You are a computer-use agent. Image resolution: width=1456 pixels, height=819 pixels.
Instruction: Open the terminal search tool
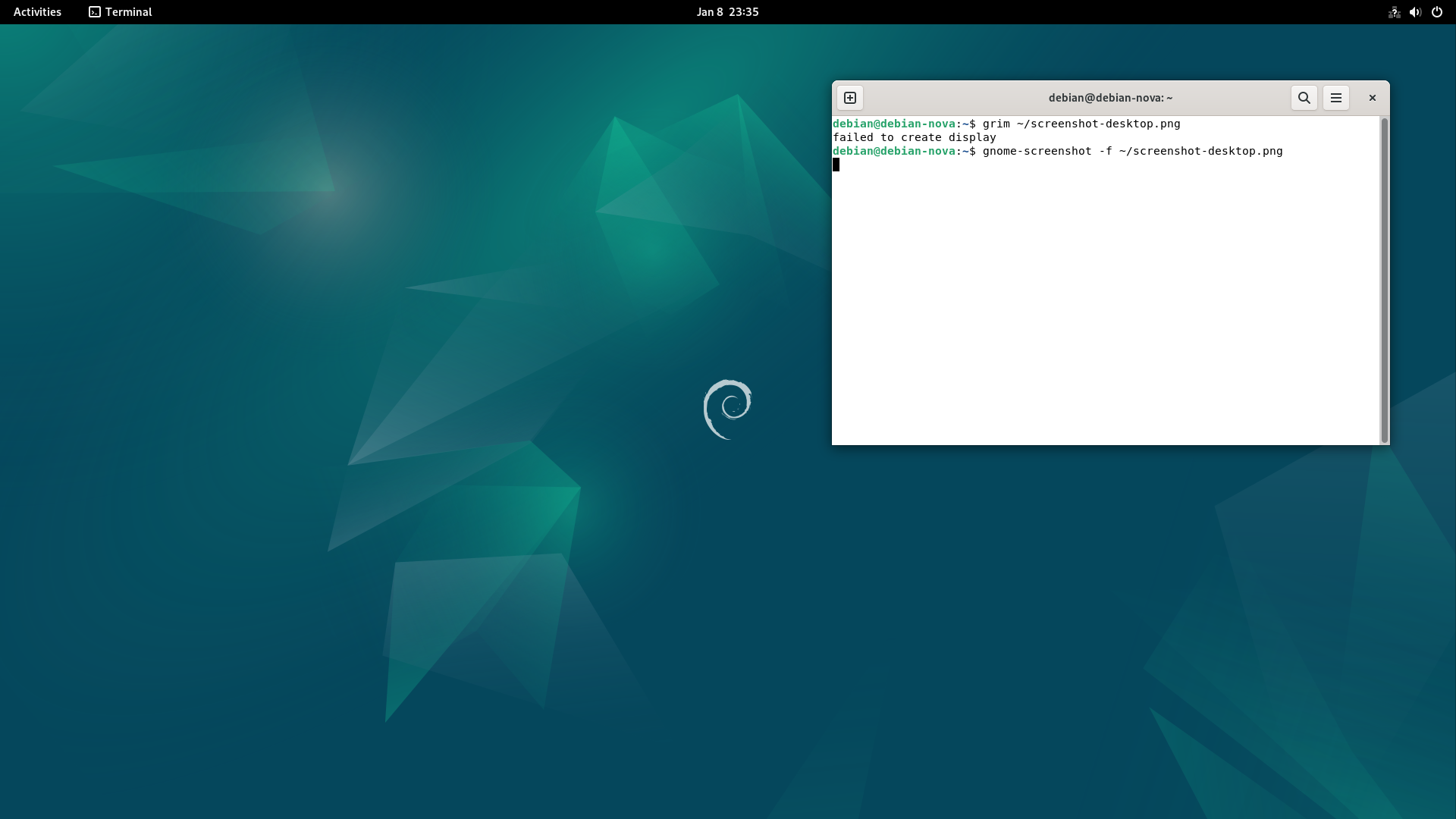(x=1304, y=98)
